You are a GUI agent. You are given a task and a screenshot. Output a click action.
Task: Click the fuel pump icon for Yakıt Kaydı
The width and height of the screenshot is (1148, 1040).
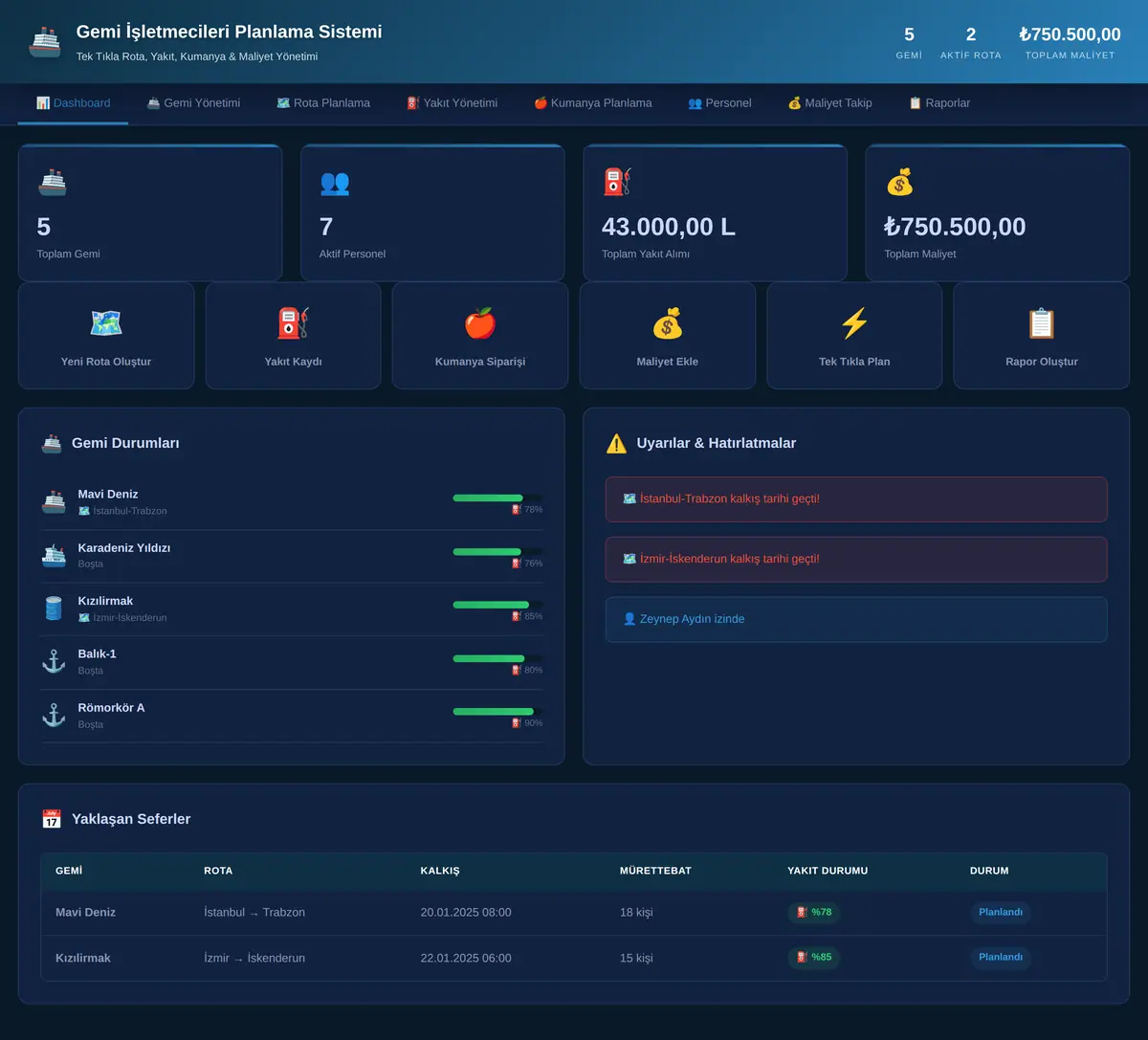pos(293,323)
